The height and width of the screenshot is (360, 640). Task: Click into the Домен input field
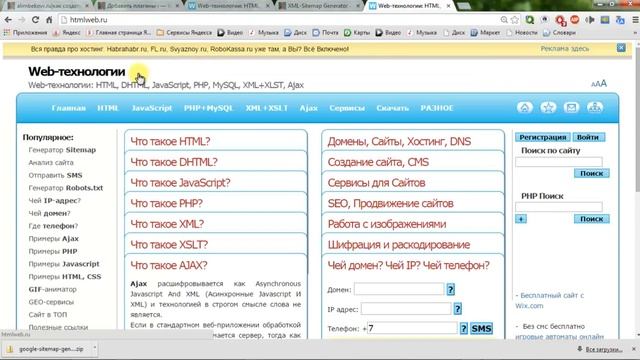pos(399,289)
